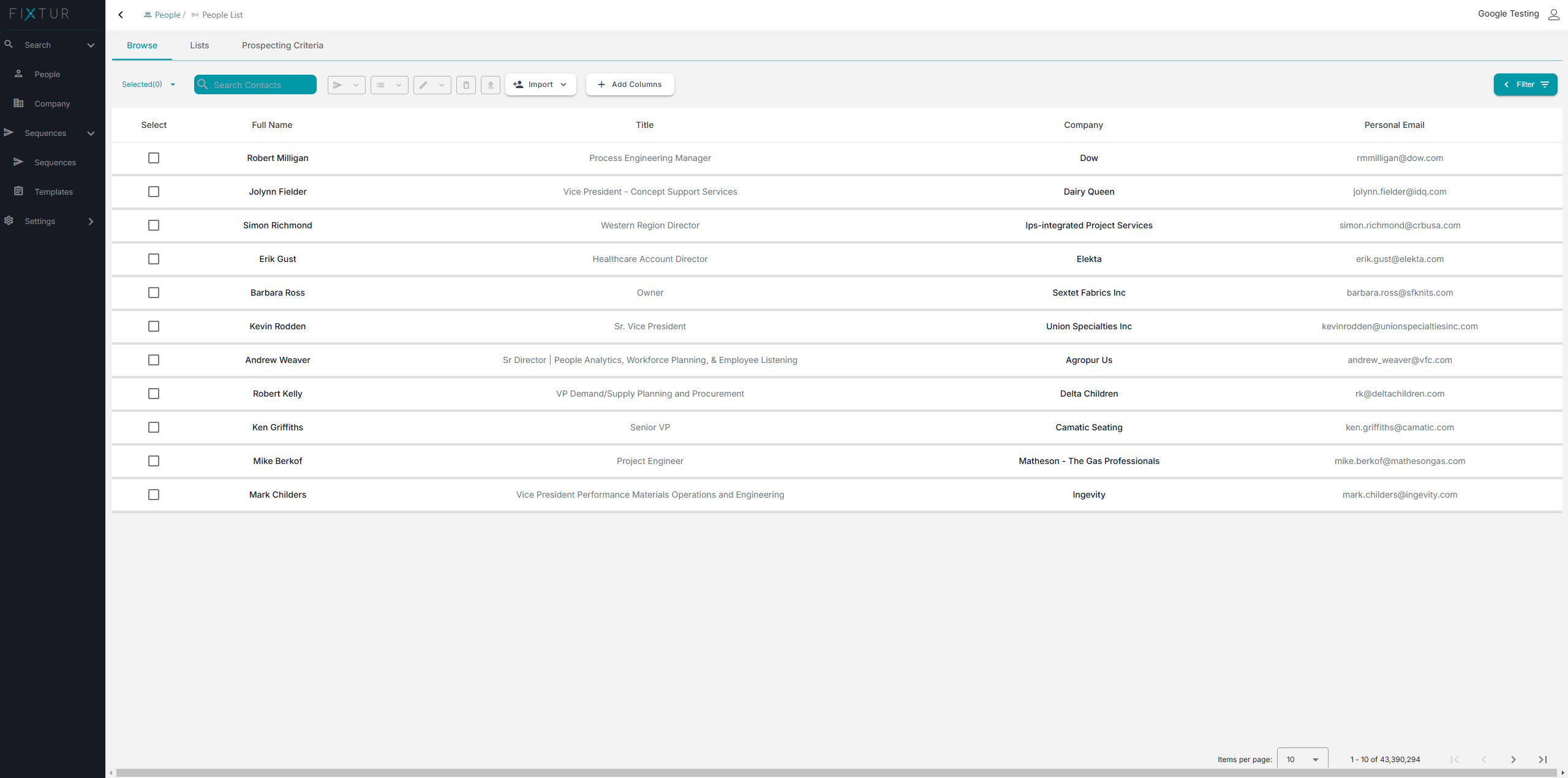Open Company in the sidebar
The height and width of the screenshot is (778, 1568).
53,103
